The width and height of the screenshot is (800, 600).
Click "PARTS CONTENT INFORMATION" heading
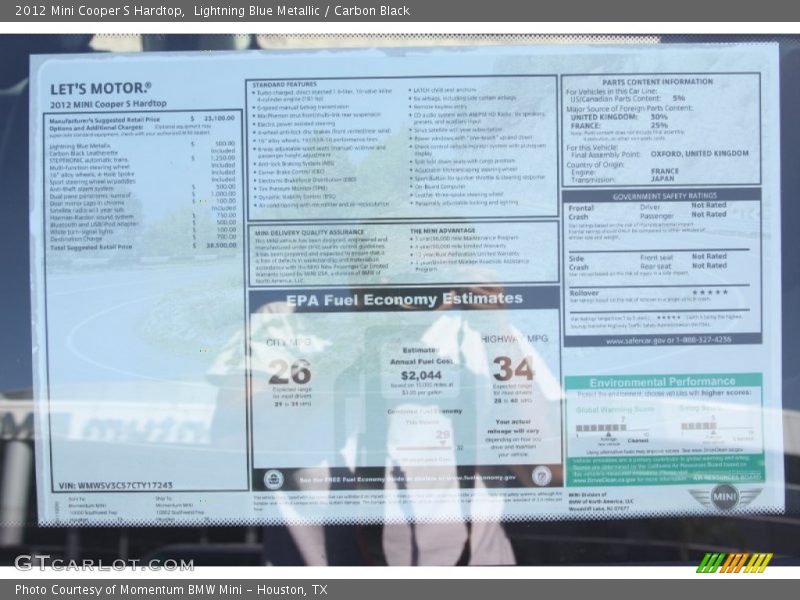pyautogui.click(x=658, y=82)
